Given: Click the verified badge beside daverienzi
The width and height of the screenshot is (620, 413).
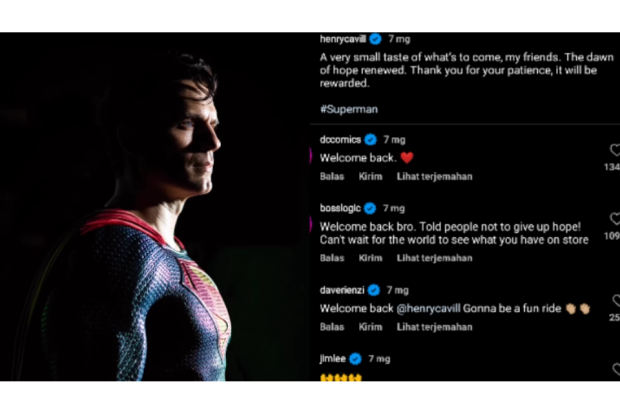Looking at the screenshot, I should tap(373, 290).
